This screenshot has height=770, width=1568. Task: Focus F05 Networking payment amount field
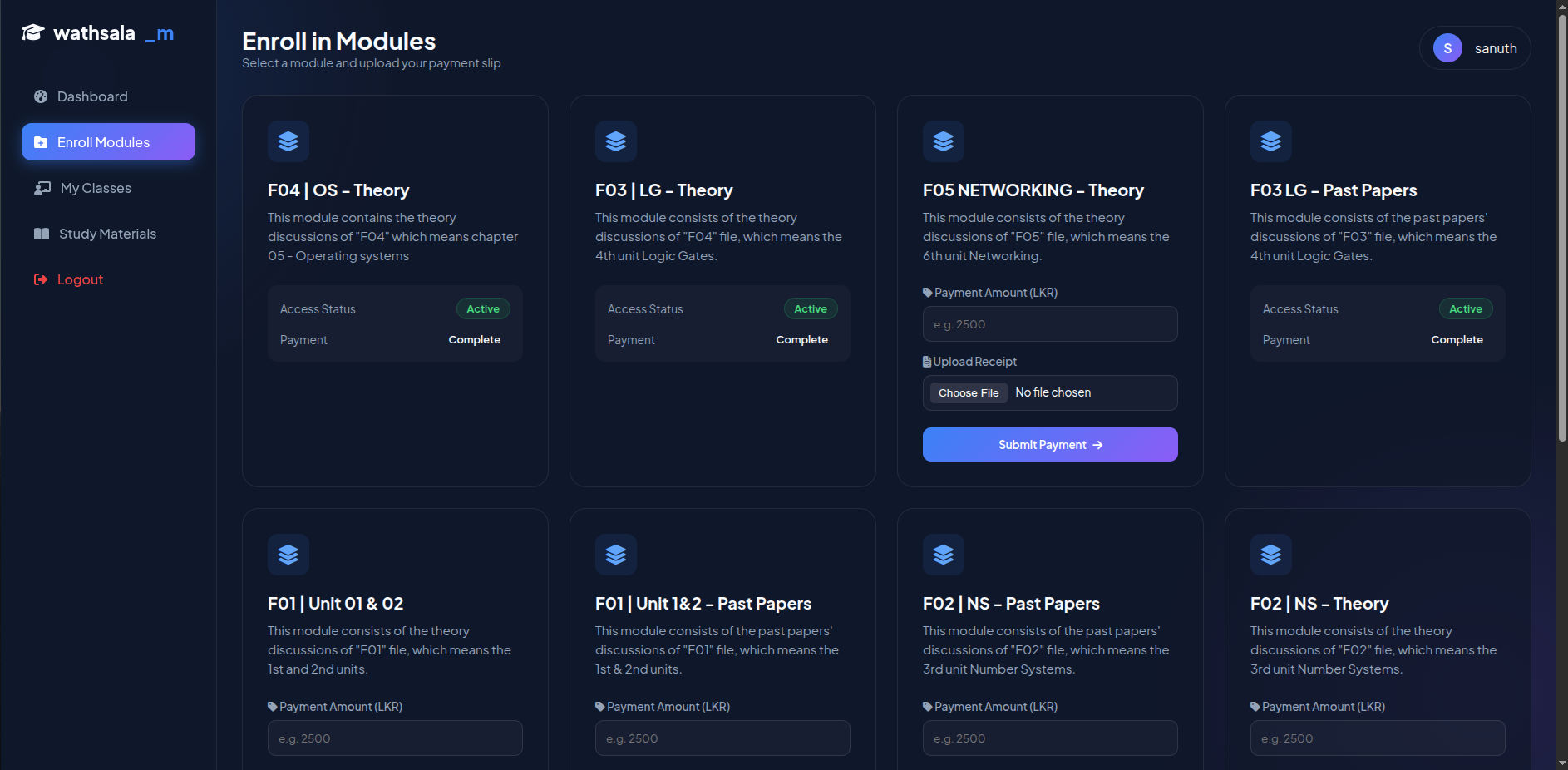tap(1050, 324)
